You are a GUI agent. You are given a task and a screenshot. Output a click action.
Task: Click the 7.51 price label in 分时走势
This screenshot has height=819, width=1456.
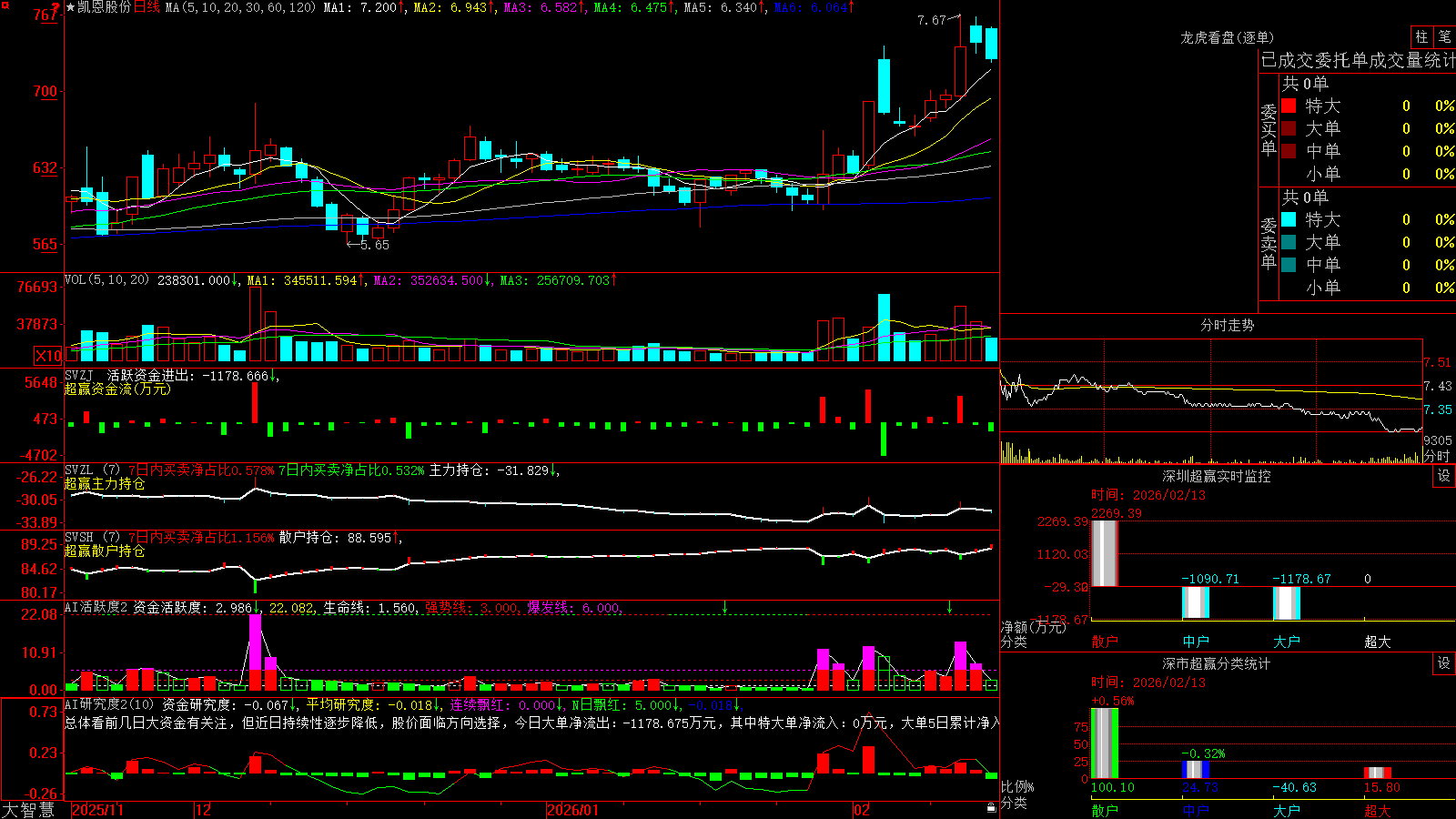(1438, 362)
